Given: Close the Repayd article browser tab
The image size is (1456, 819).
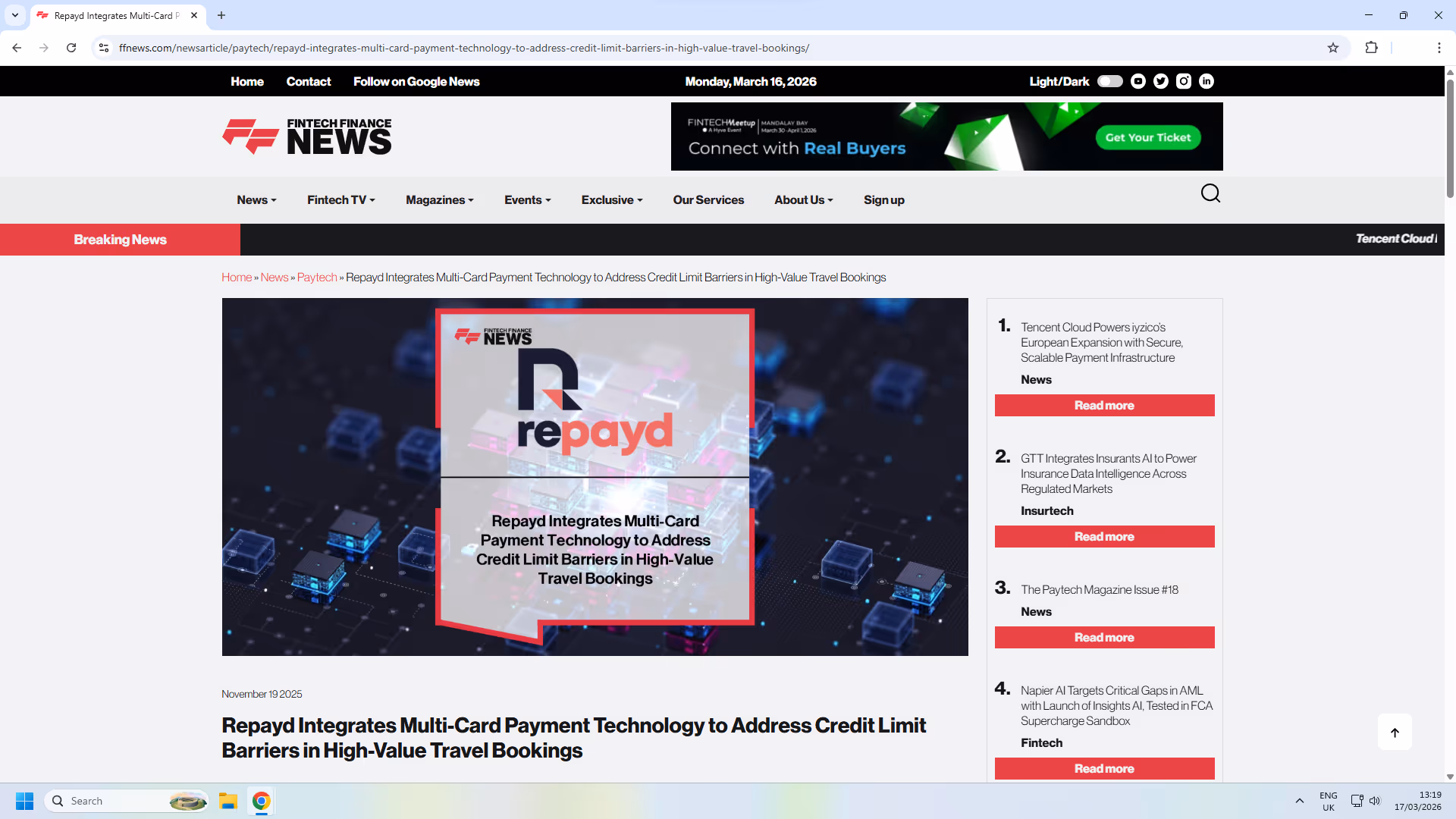Looking at the screenshot, I should (194, 15).
